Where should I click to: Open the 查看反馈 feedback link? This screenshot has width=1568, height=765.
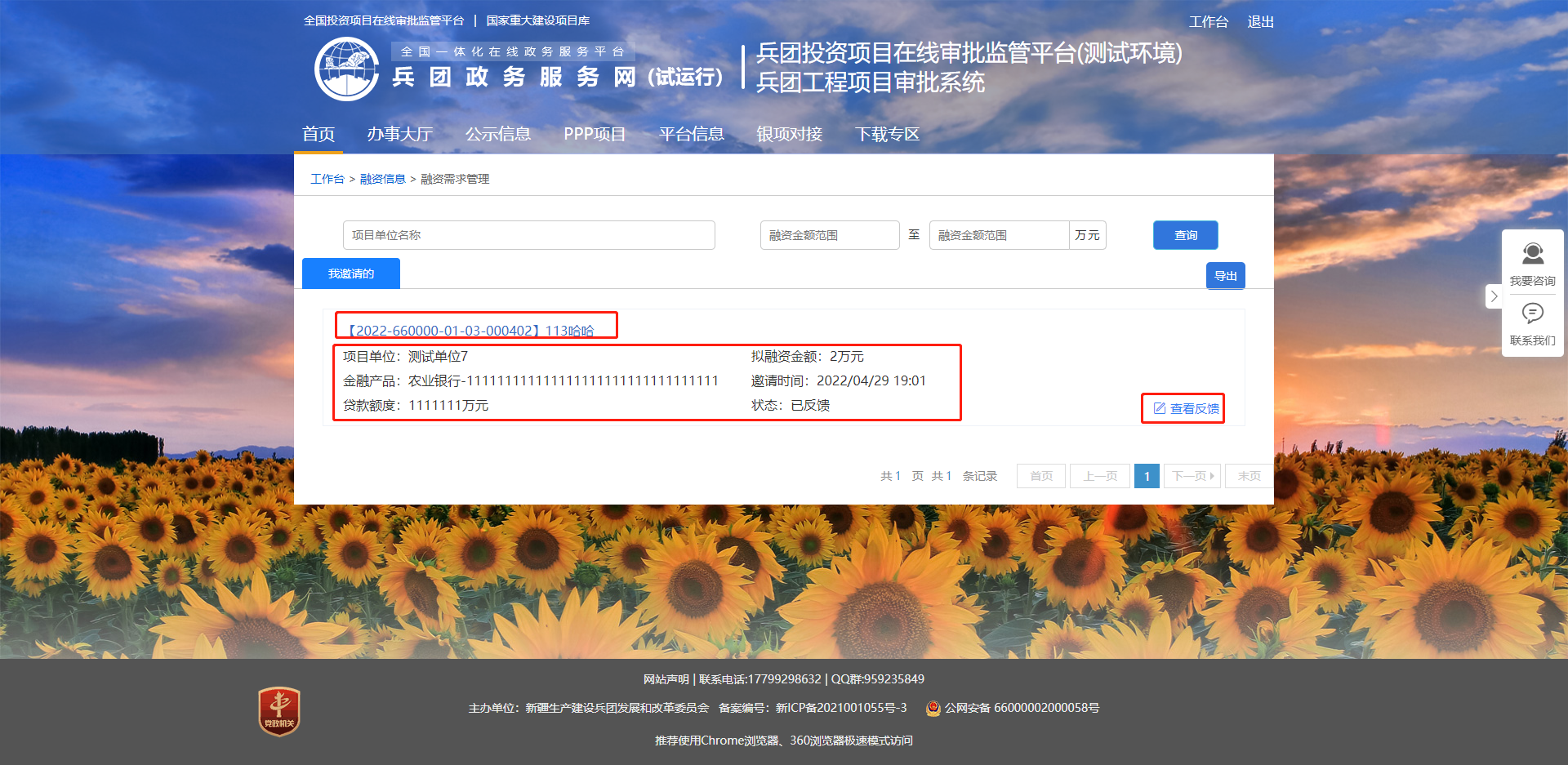click(1186, 408)
